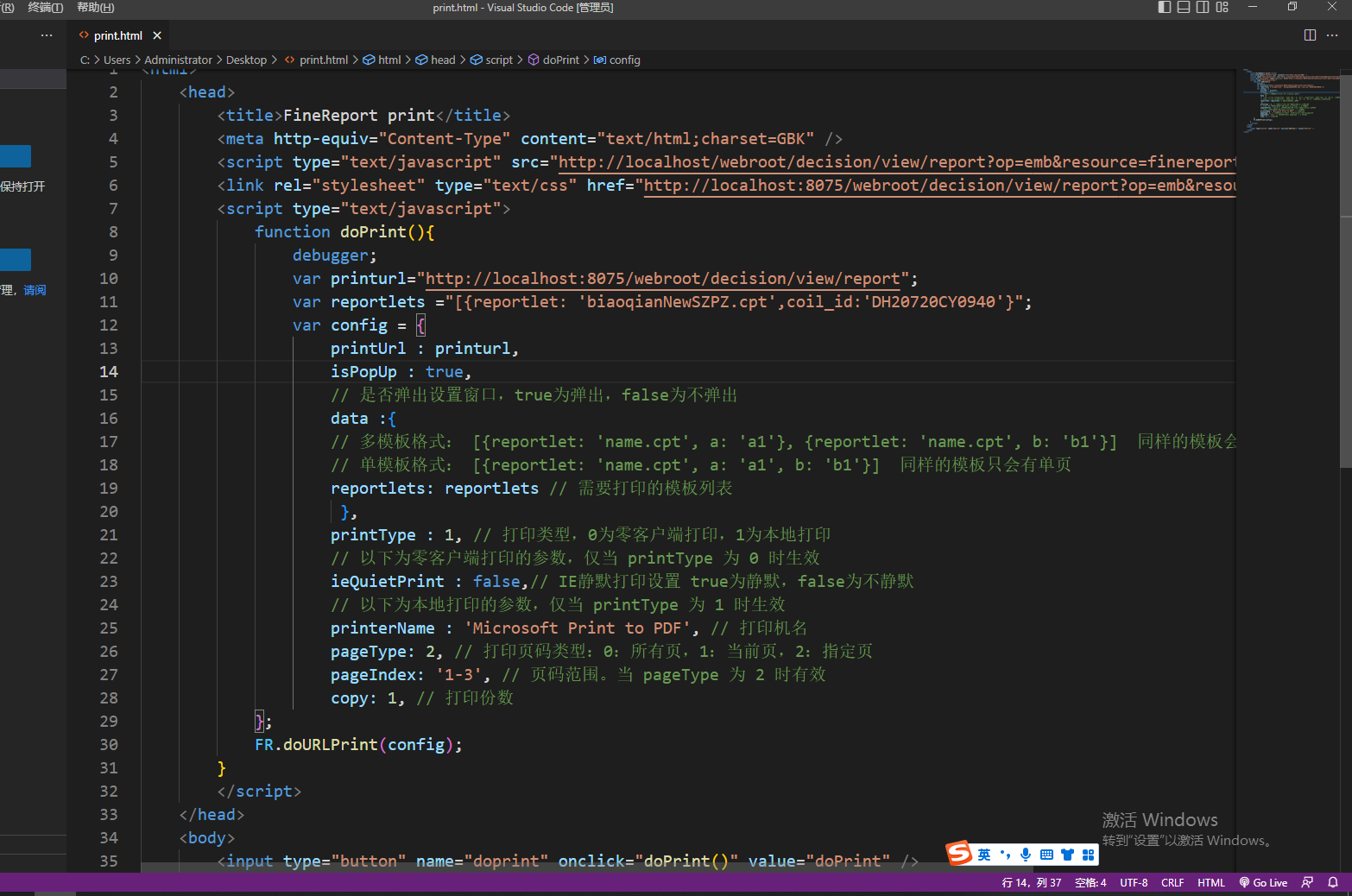Click line number 30 in gutter
The height and width of the screenshot is (896, 1352).
point(109,745)
